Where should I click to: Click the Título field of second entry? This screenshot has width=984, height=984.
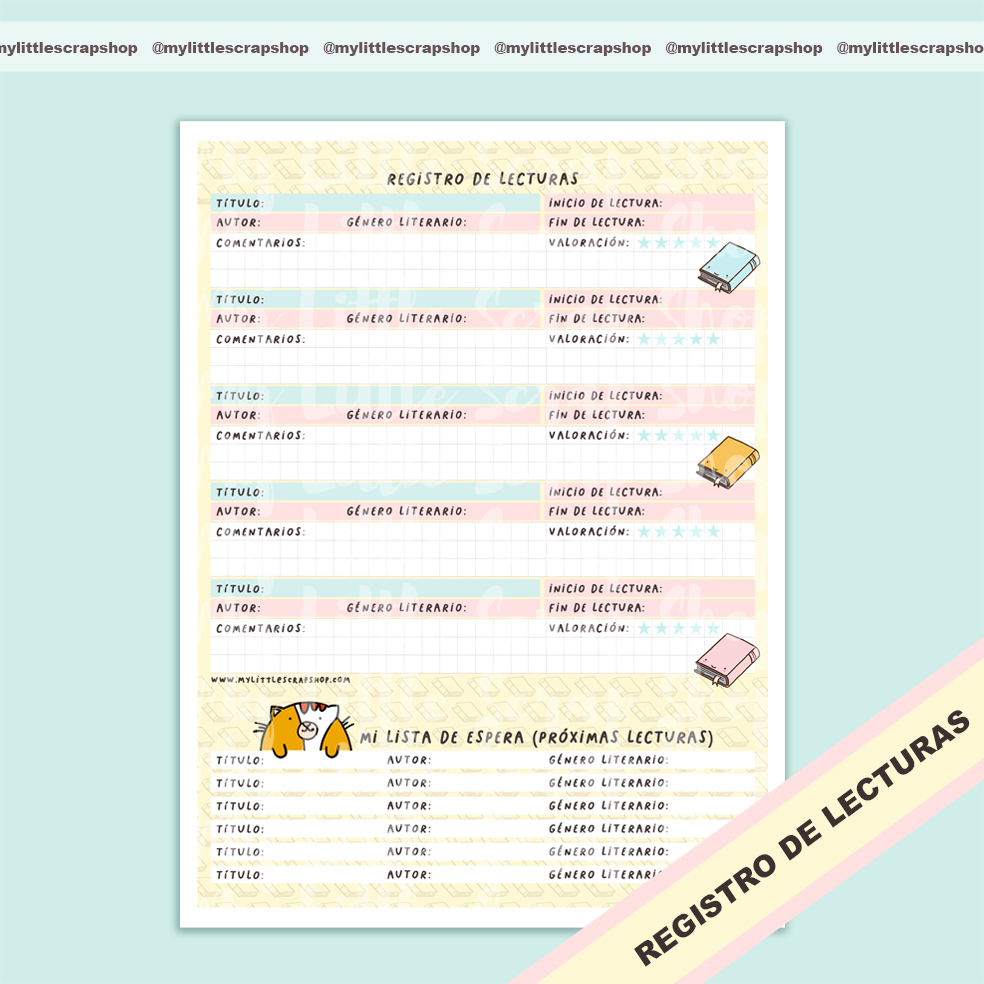(x=375, y=299)
